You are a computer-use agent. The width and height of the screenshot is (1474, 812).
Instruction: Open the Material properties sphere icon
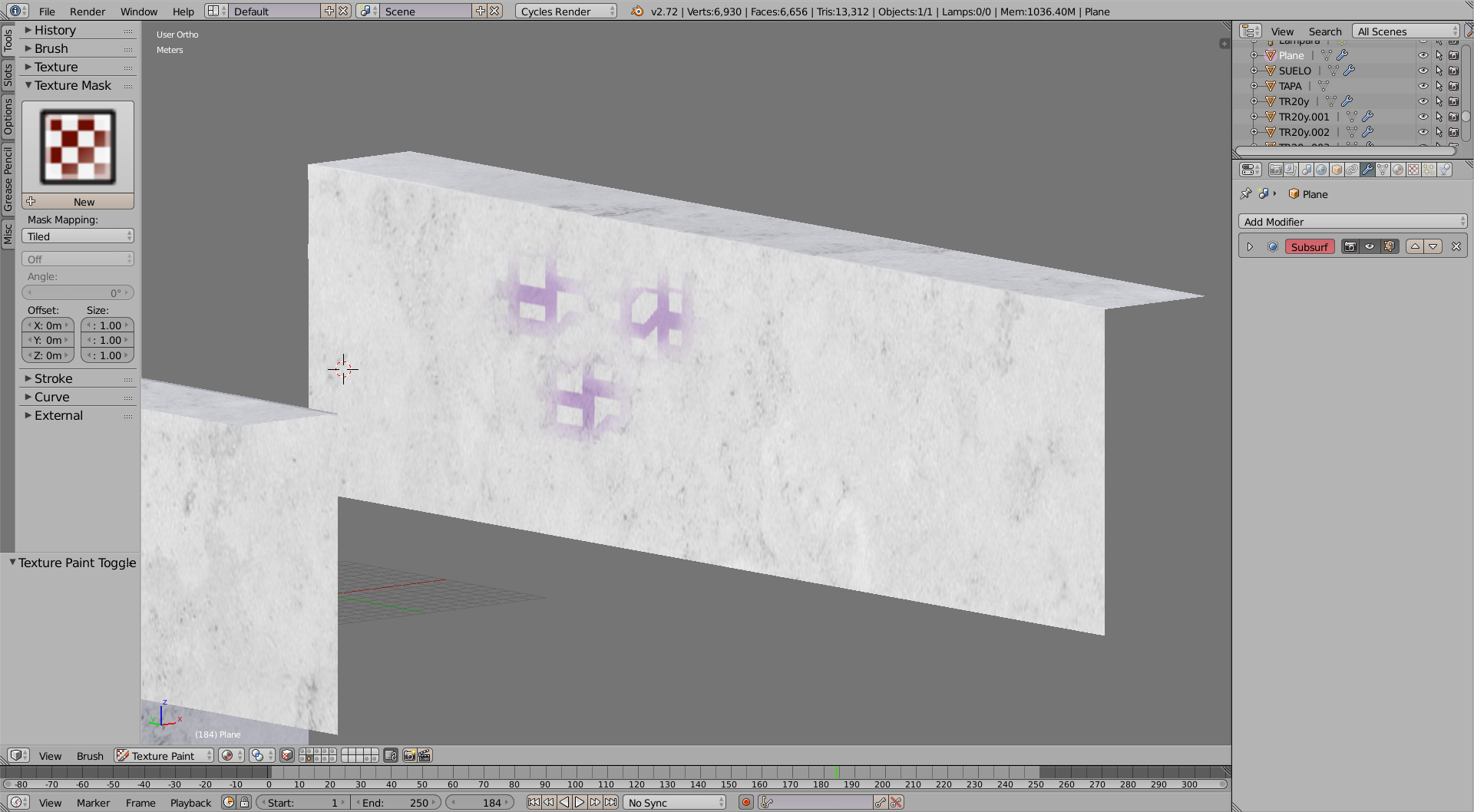(1398, 170)
